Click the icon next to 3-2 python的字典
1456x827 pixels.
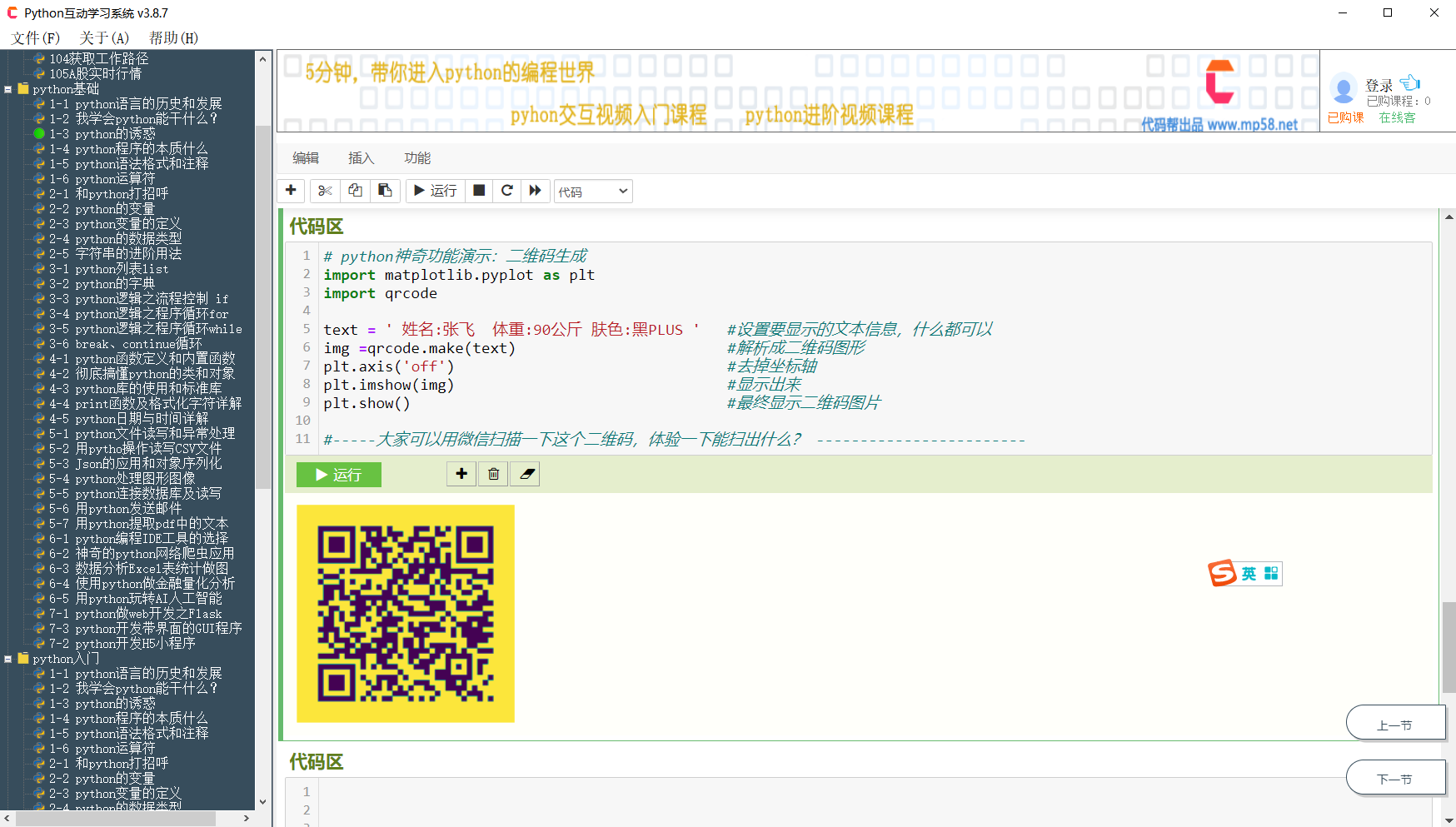[x=39, y=283]
